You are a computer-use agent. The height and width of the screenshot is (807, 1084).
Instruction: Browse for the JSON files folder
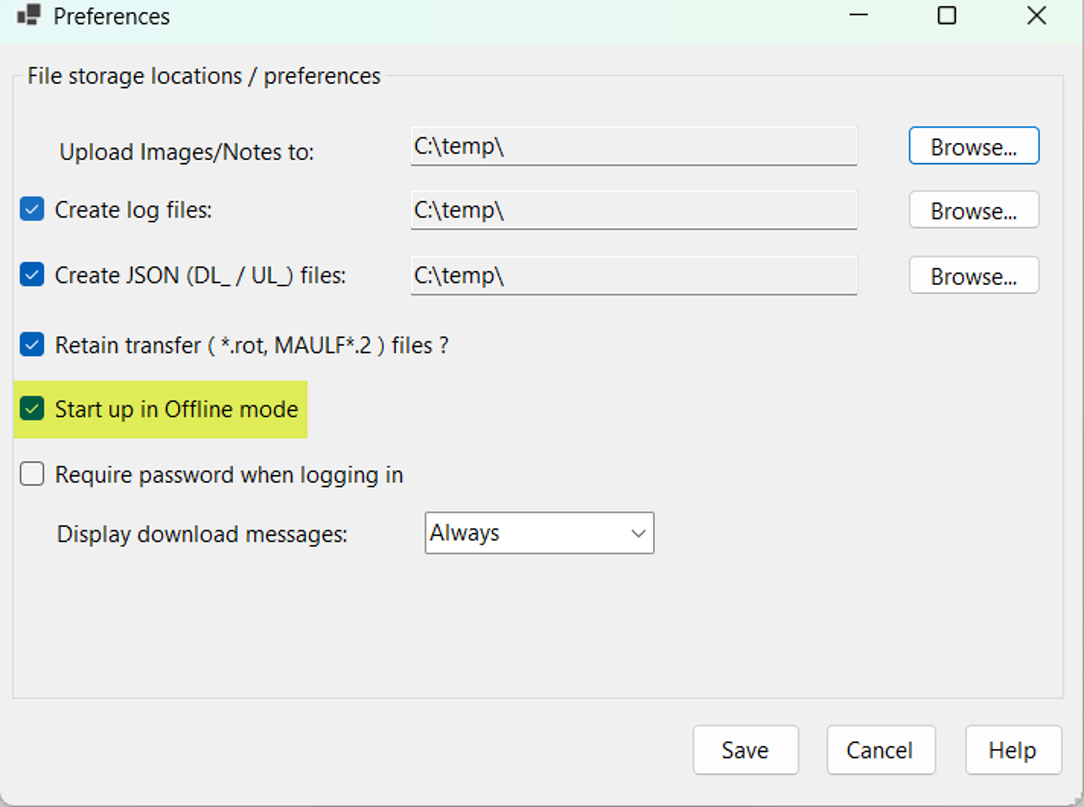click(973, 276)
